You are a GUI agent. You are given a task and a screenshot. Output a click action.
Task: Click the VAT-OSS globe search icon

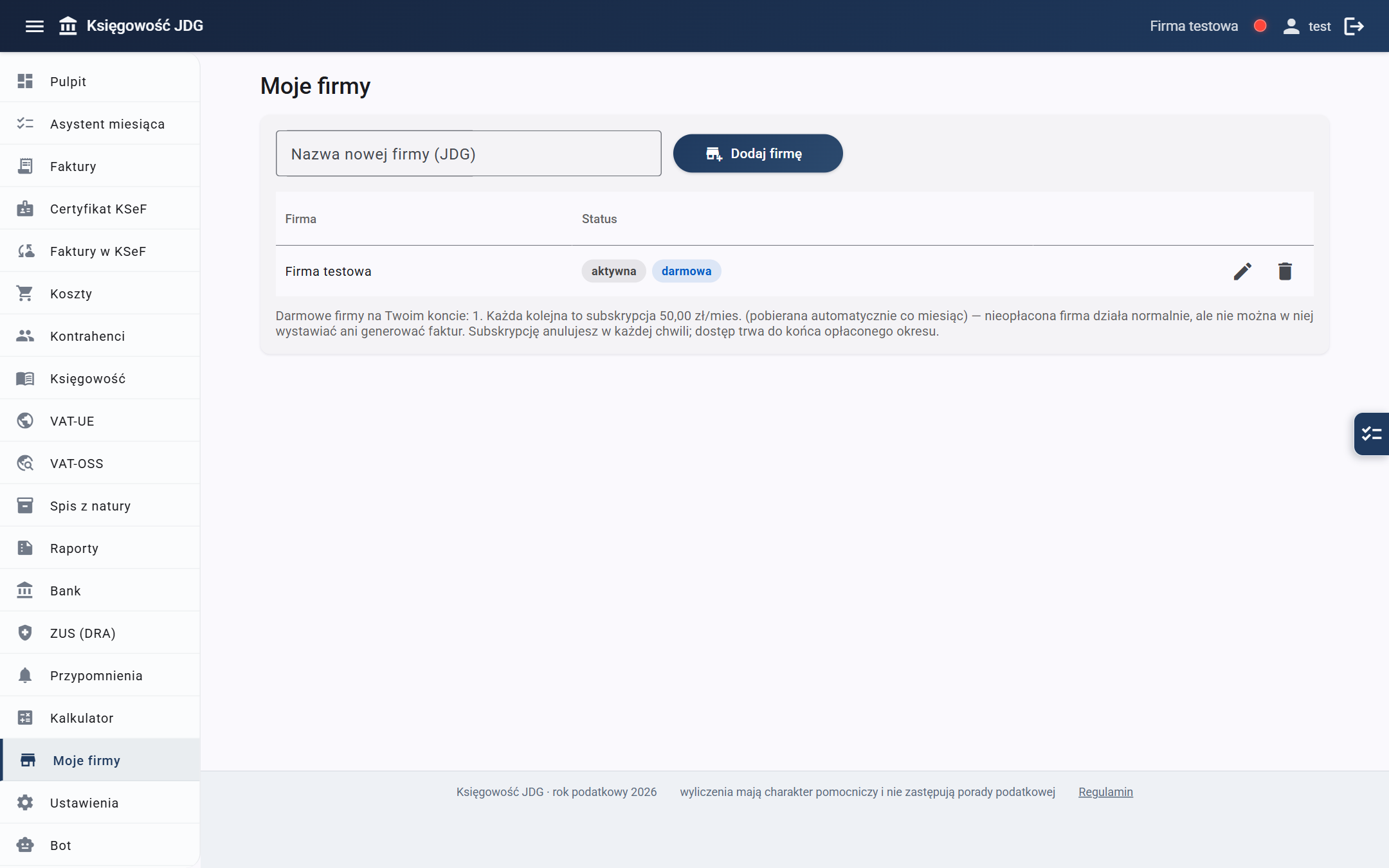click(x=25, y=463)
